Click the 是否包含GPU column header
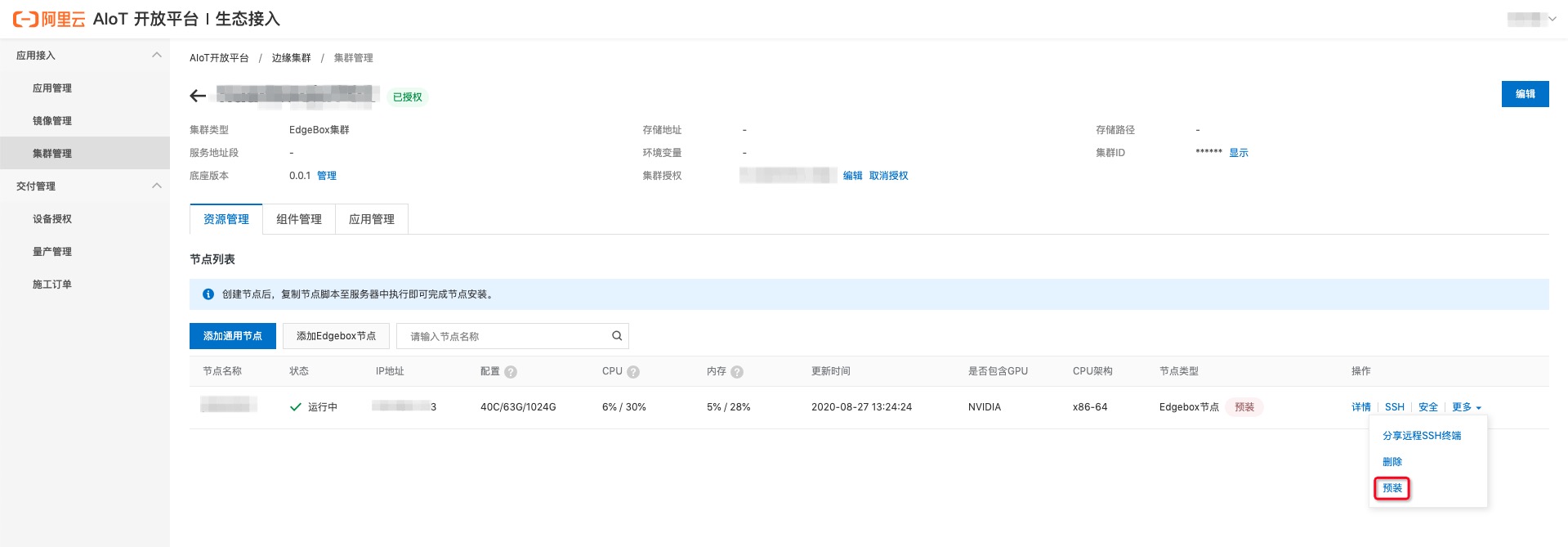1568x547 pixels. pyautogui.click(x=998, y=371)
